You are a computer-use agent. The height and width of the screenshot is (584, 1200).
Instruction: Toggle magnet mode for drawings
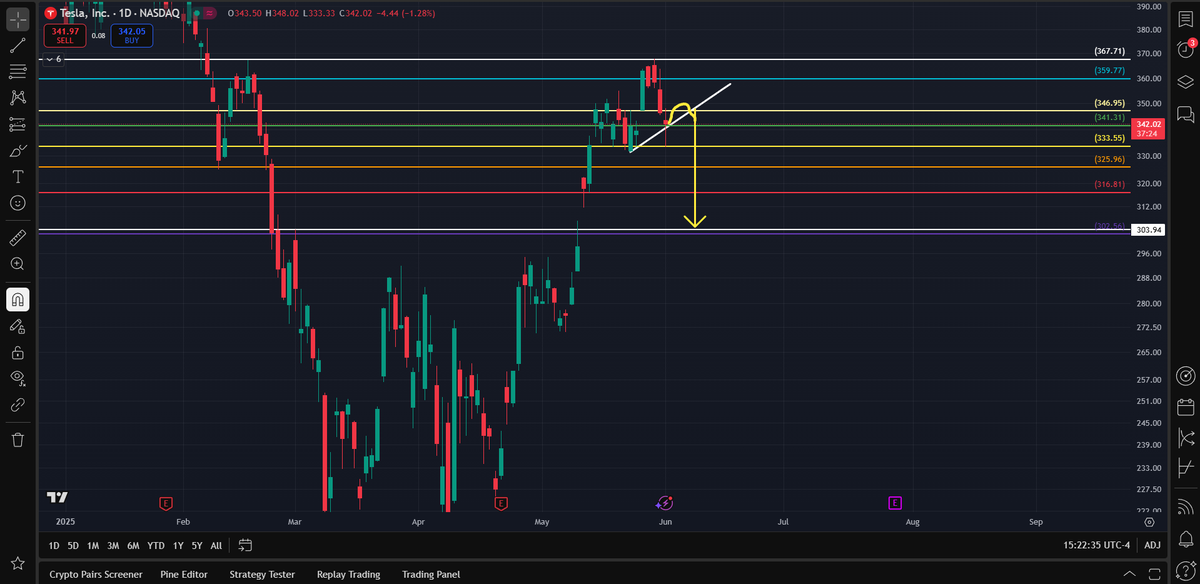18,299
